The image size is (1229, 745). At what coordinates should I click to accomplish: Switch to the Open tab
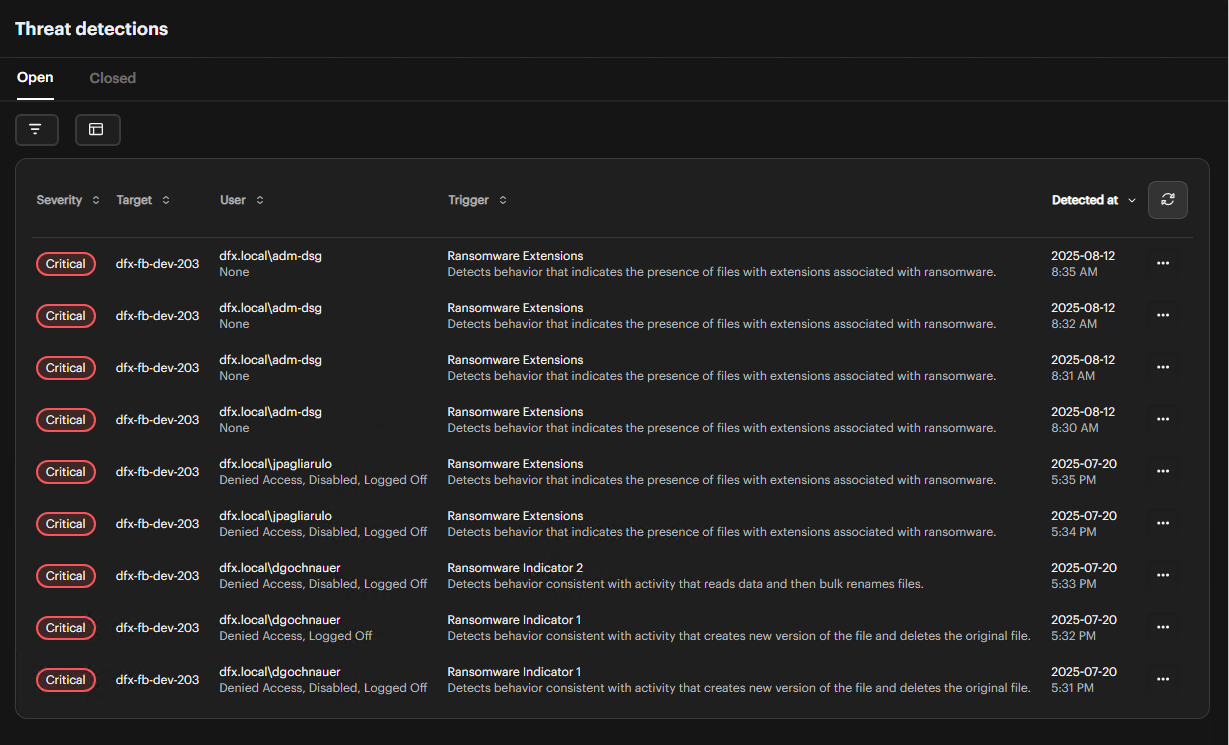click(x=35, y=78)
